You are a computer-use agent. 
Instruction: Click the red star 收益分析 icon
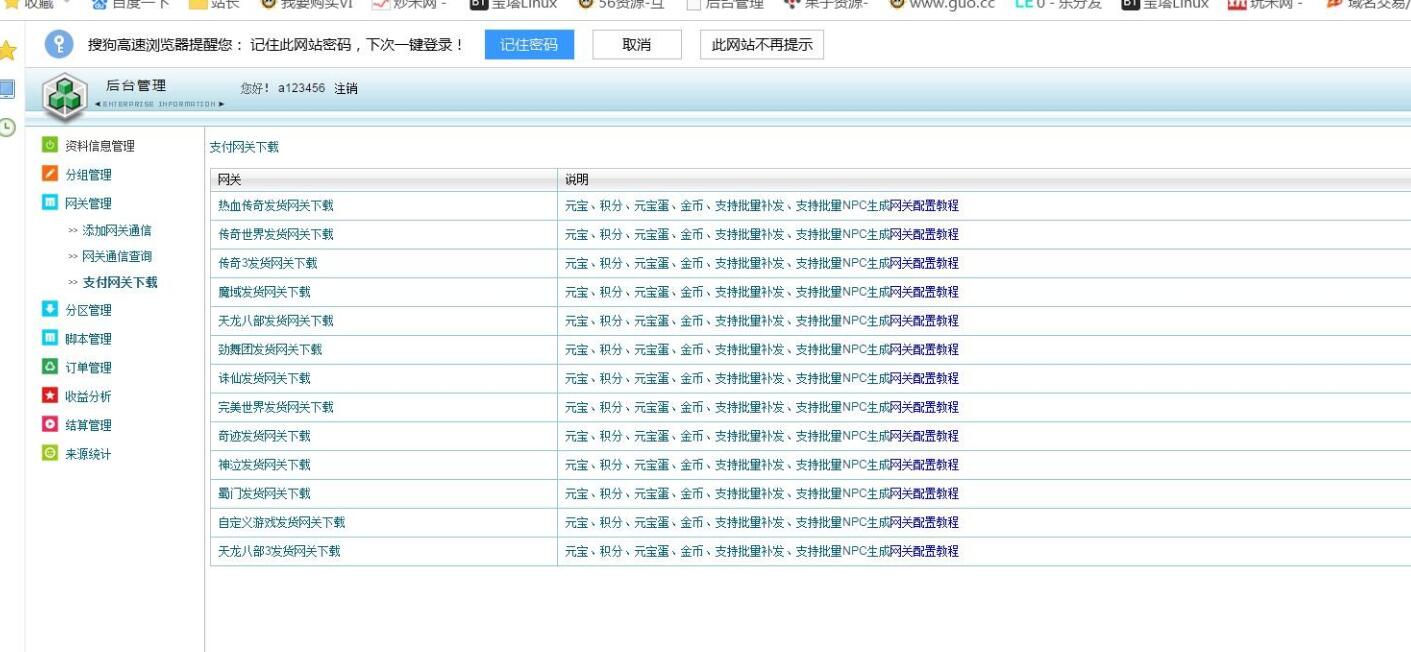pyautogui.click(x=50, y=396)
